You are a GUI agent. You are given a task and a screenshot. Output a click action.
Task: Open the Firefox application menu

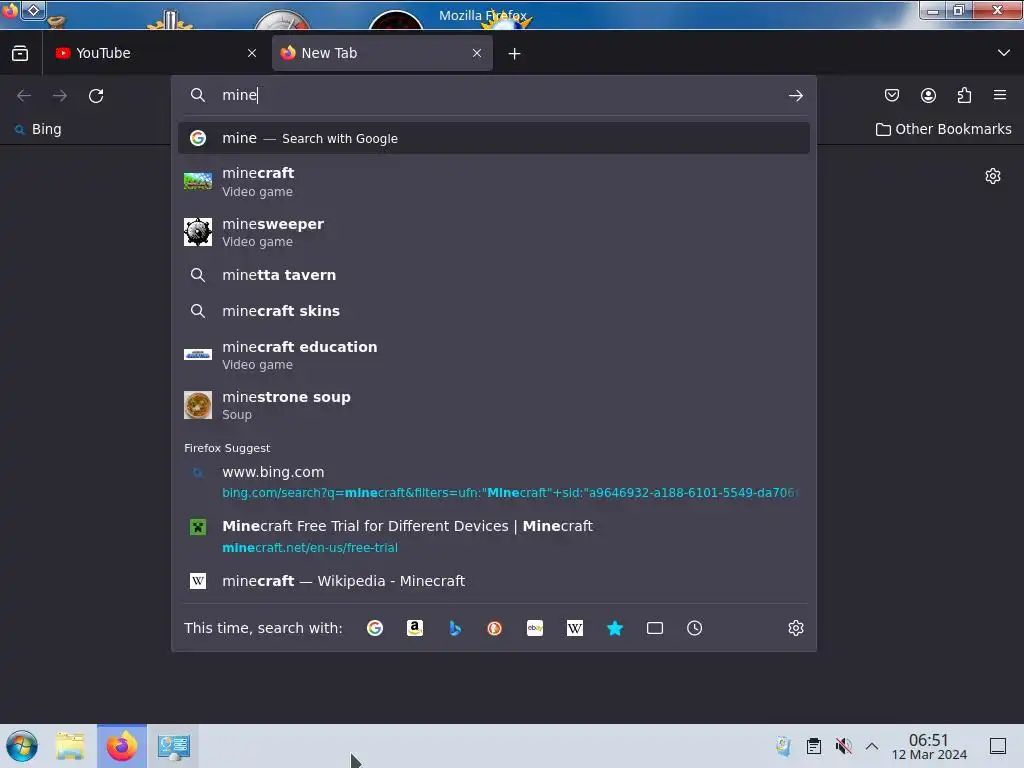click(x=1000, y=95)
